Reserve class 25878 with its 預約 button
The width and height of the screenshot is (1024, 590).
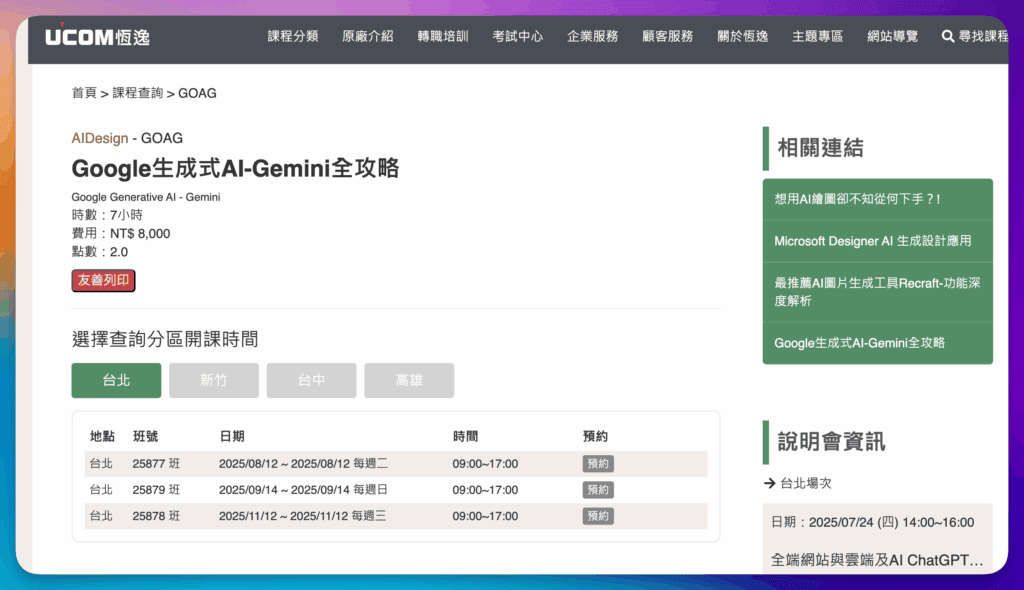pos(598,516)
